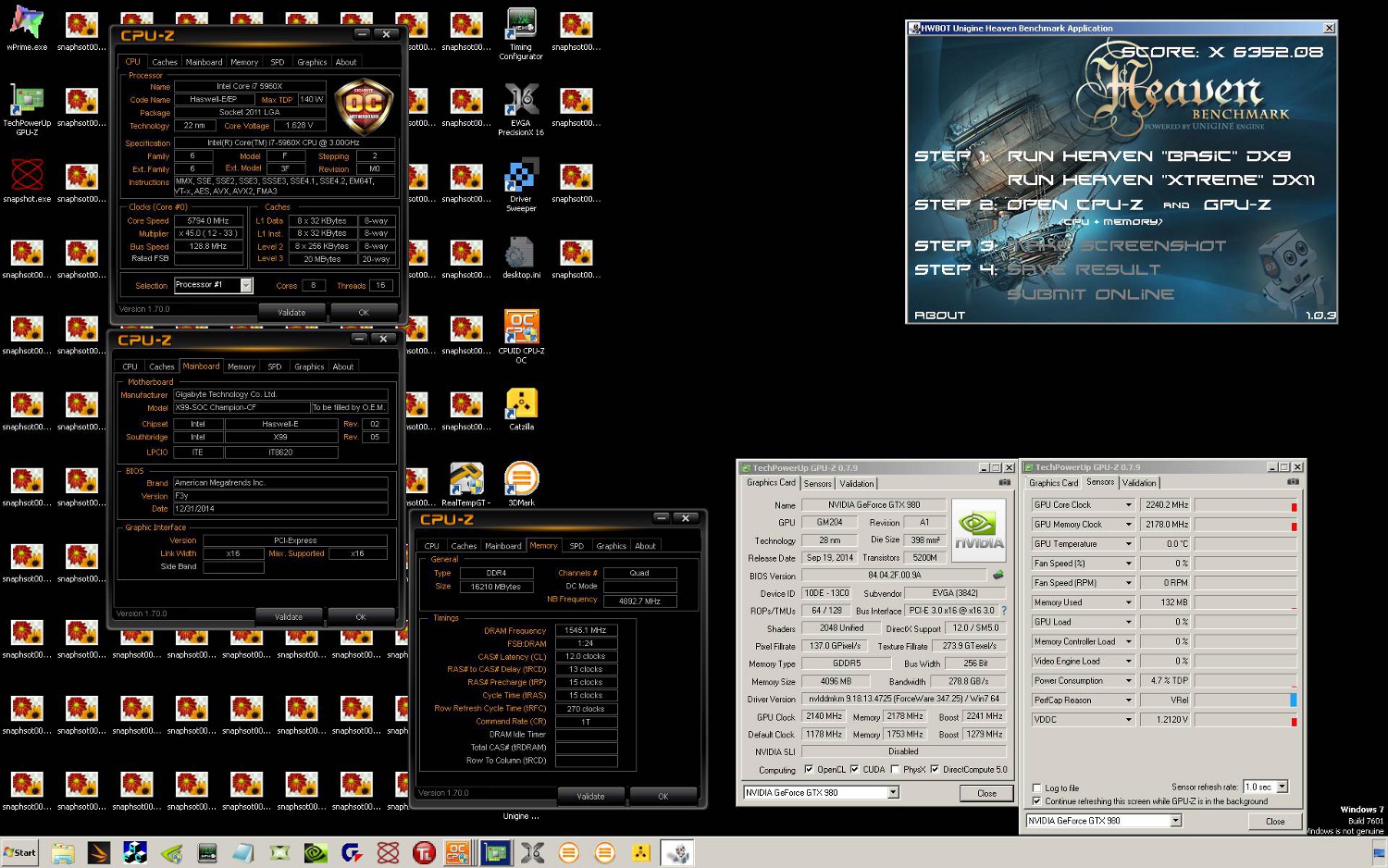Click the NVIDIA logo in GPU-Z
This screenshot has width=1388, height=868.
click(978, 530)
